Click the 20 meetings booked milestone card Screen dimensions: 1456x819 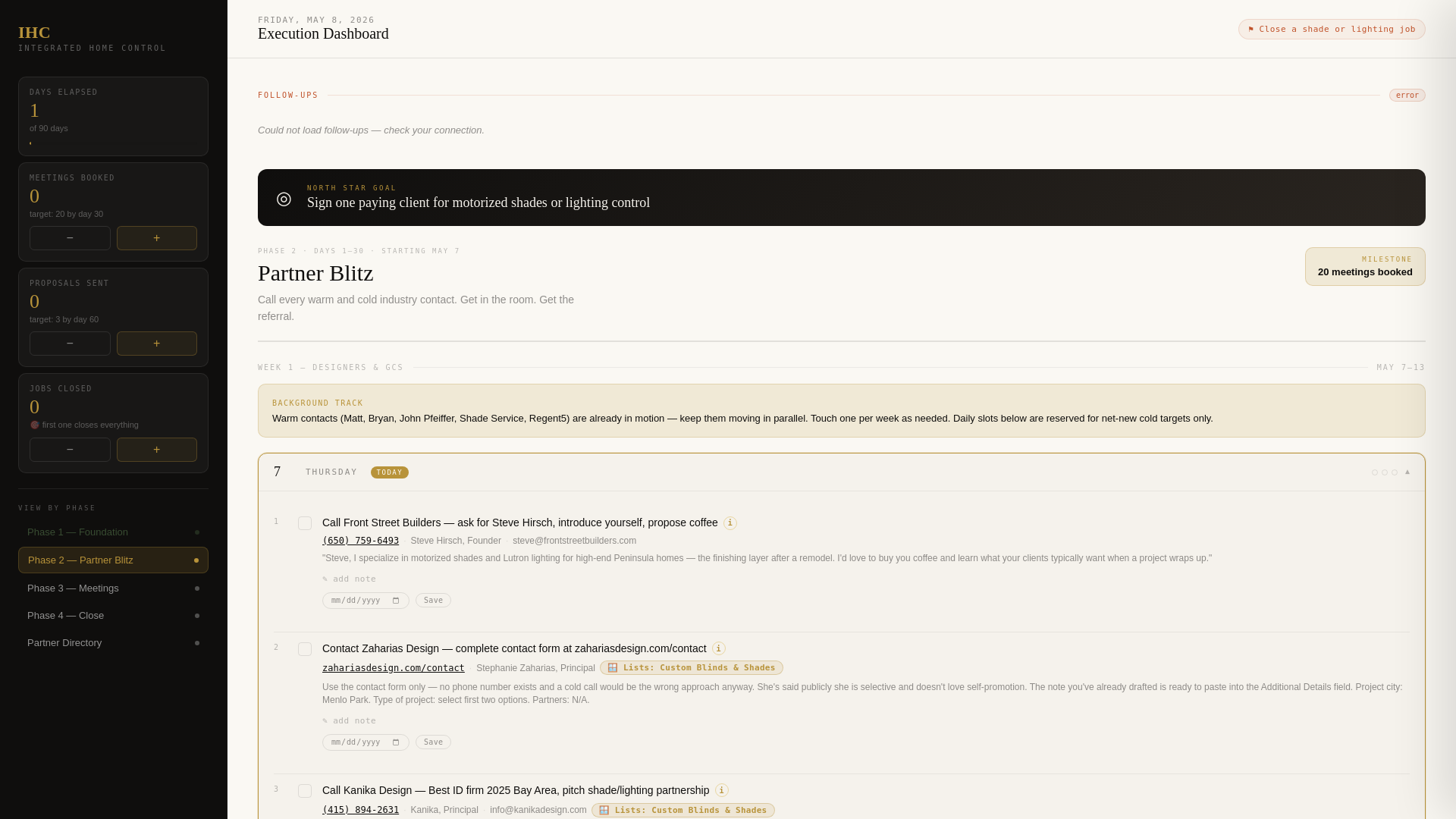coord(1365,266)
